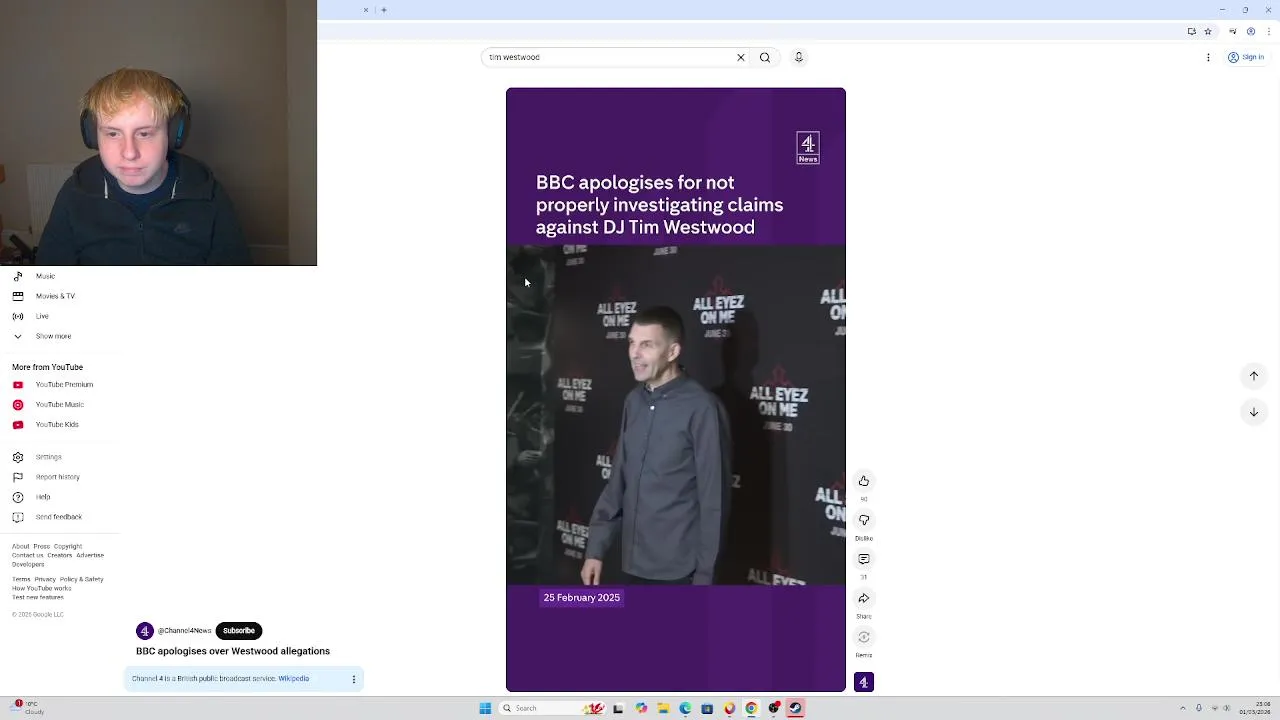Show hidden system tray icons
This screenshot has height=720, width=1280.
tap(1183, 708)
